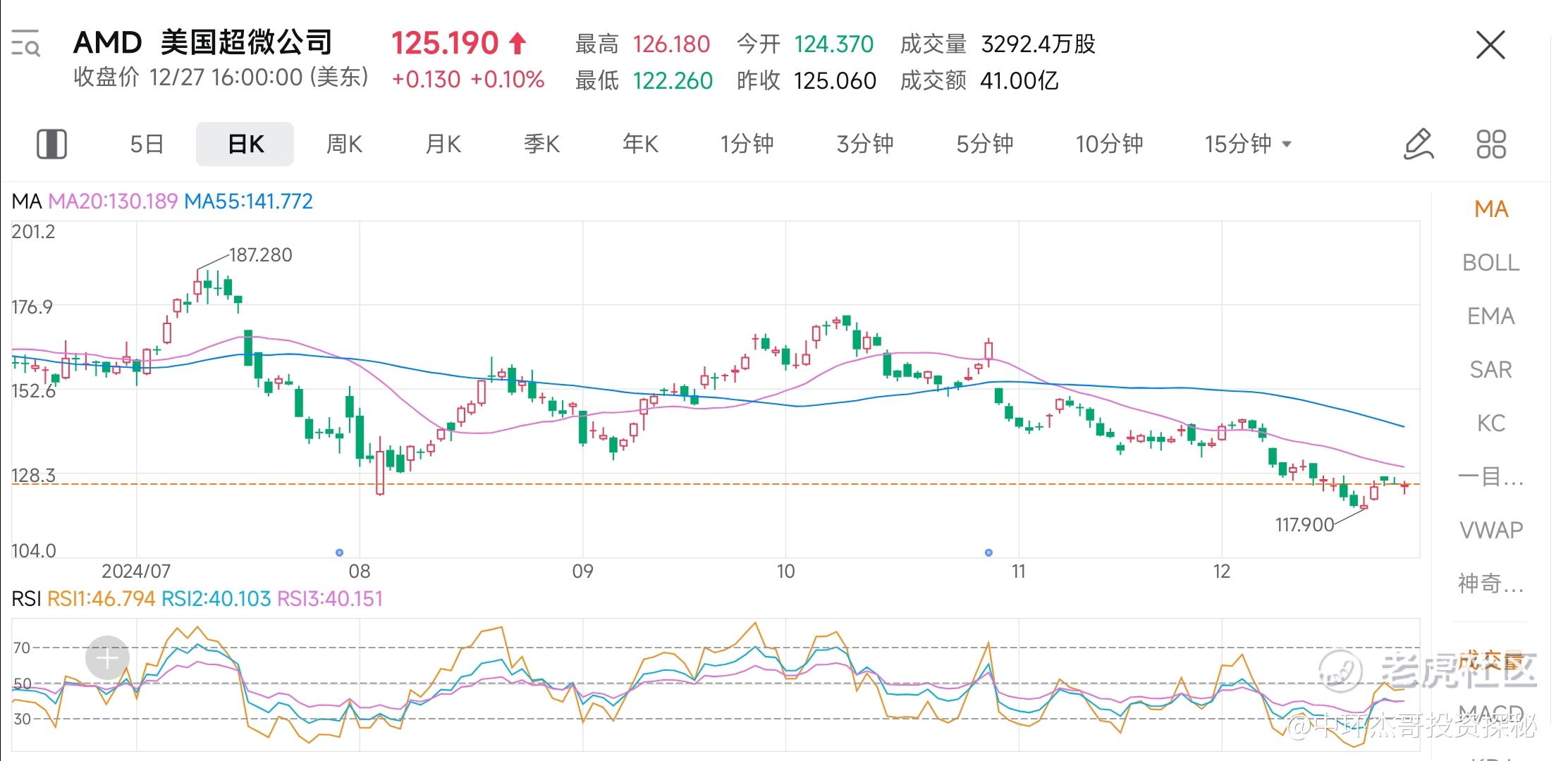Switch to the 5日 chart tab
This screenshot has width=1568, height=761.
tap(147, 144)
